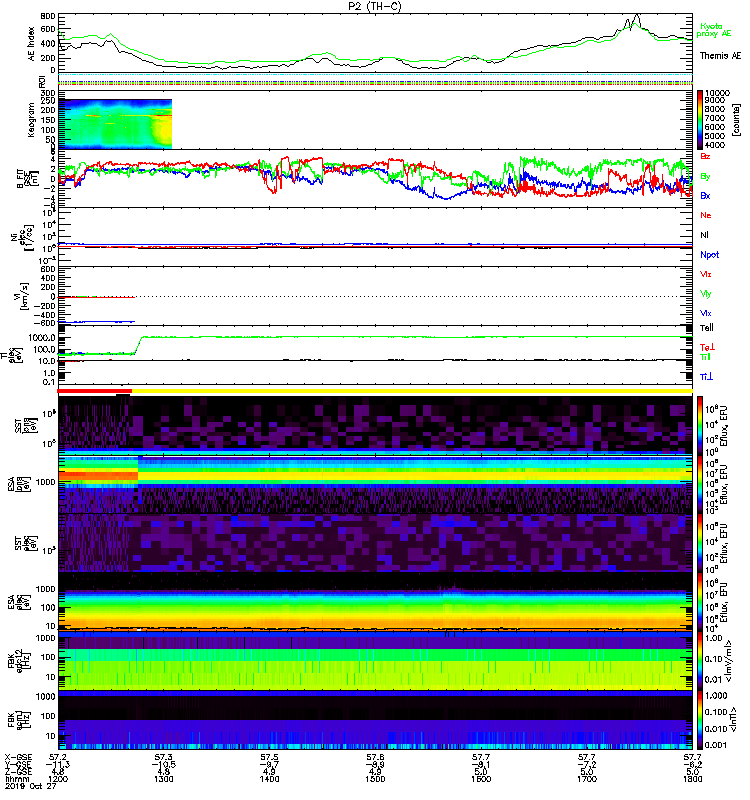Click the ESA ions Eflux color scale bar
Image resolution: width=750 pixels, height=800 pixels.
(x=700, y=485)
